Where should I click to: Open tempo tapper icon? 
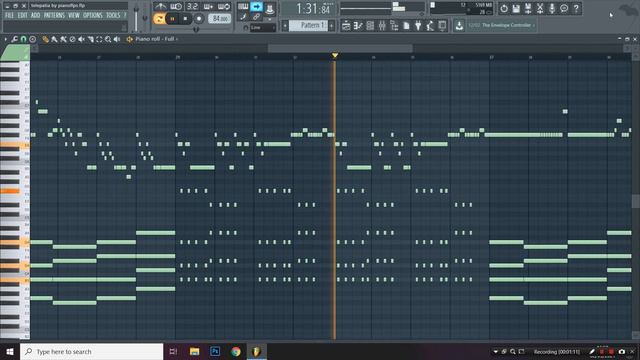[x=430, y=26]
